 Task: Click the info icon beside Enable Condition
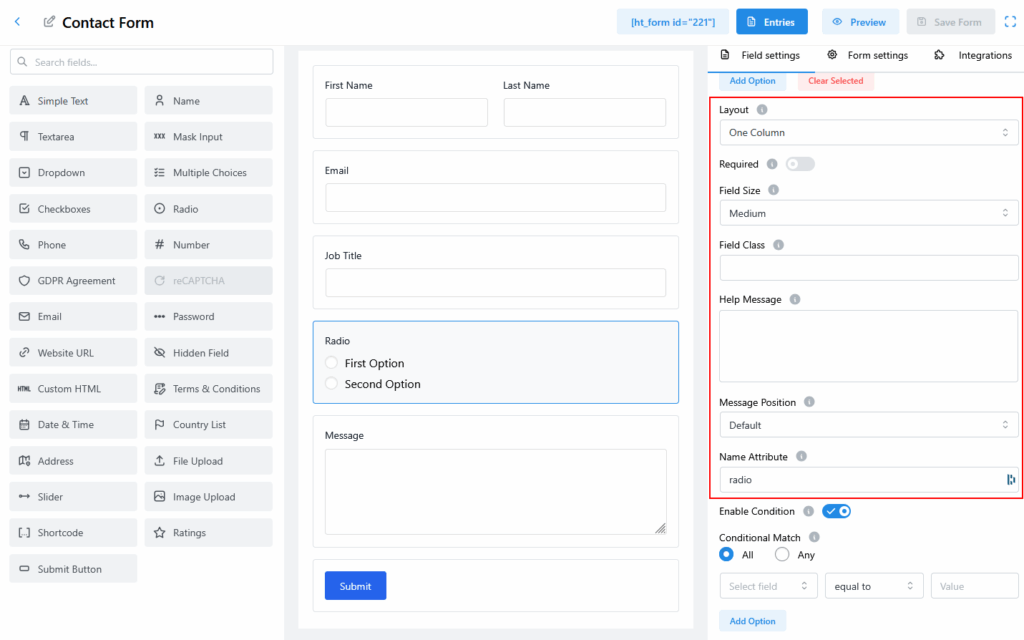[808, 511]
